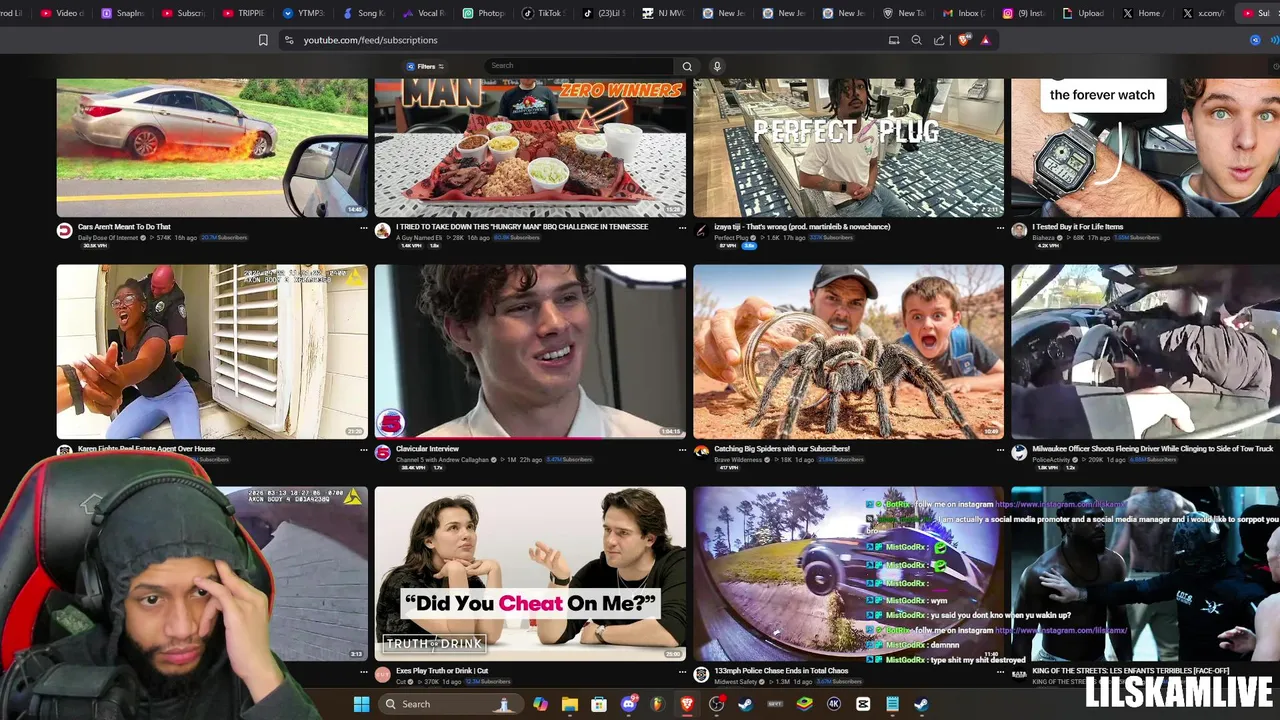Open 4K downloader icon in taskbar
Viewport: 1280px width, 720px height.
coord(834,704)
